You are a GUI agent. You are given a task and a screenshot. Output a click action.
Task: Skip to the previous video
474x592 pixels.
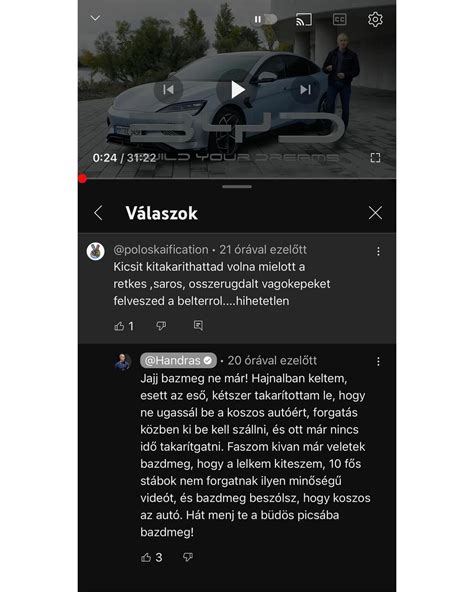tap(168, 89)
